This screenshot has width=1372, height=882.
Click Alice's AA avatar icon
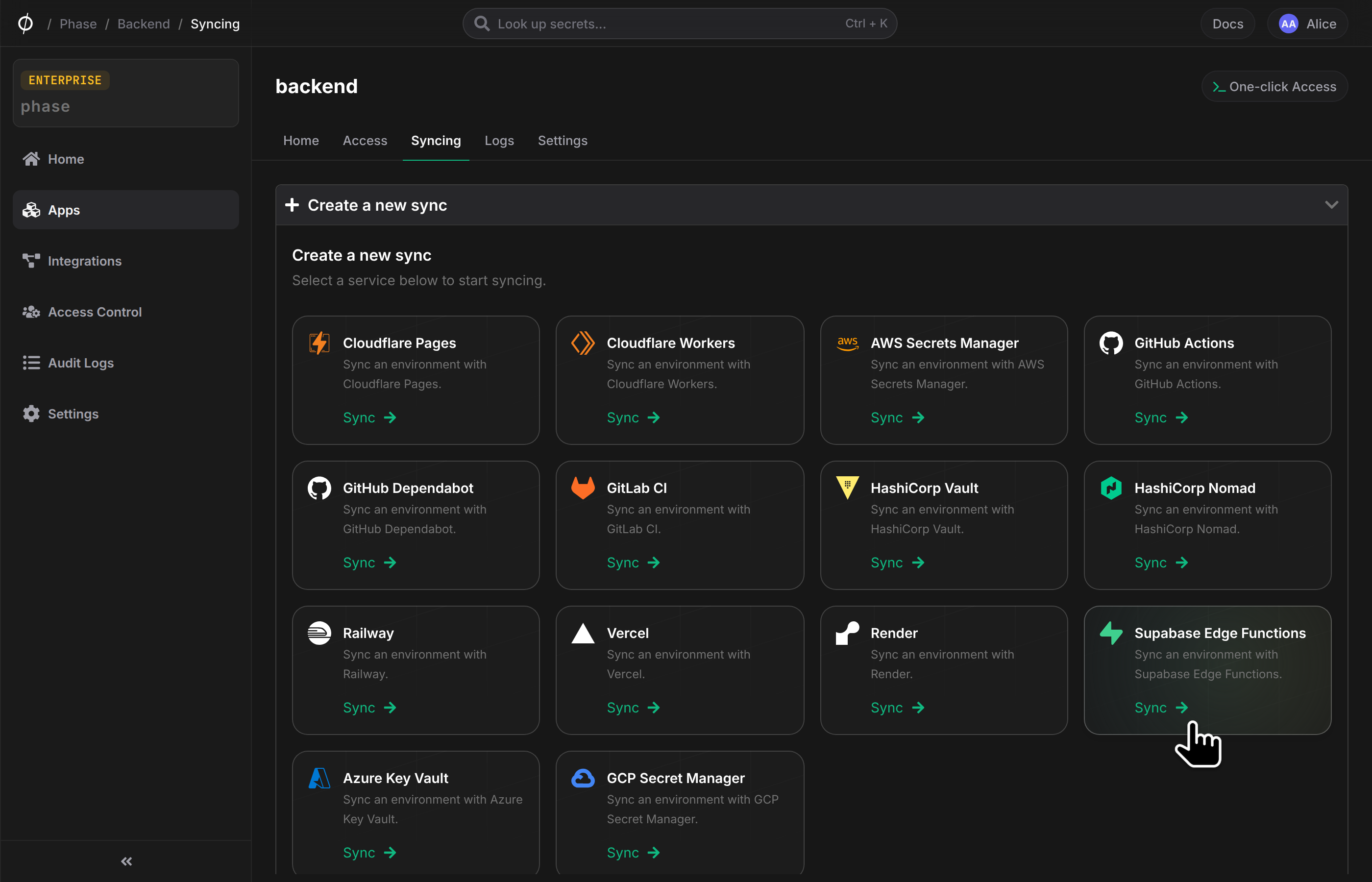(1288, 24)
